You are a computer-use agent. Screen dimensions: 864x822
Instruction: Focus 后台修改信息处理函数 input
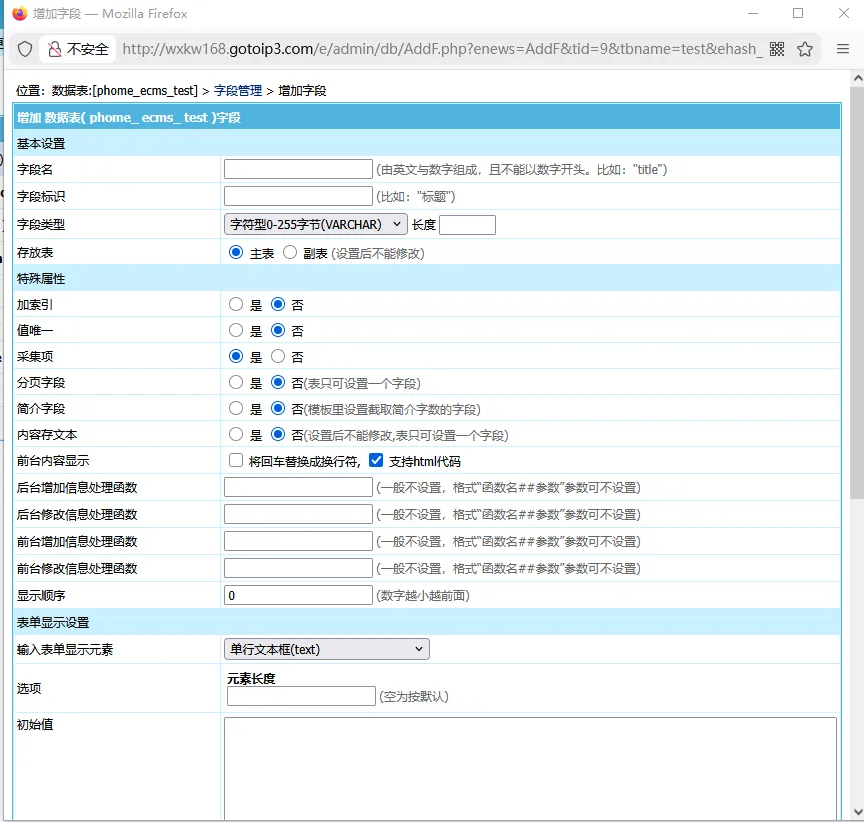[298, 514]
